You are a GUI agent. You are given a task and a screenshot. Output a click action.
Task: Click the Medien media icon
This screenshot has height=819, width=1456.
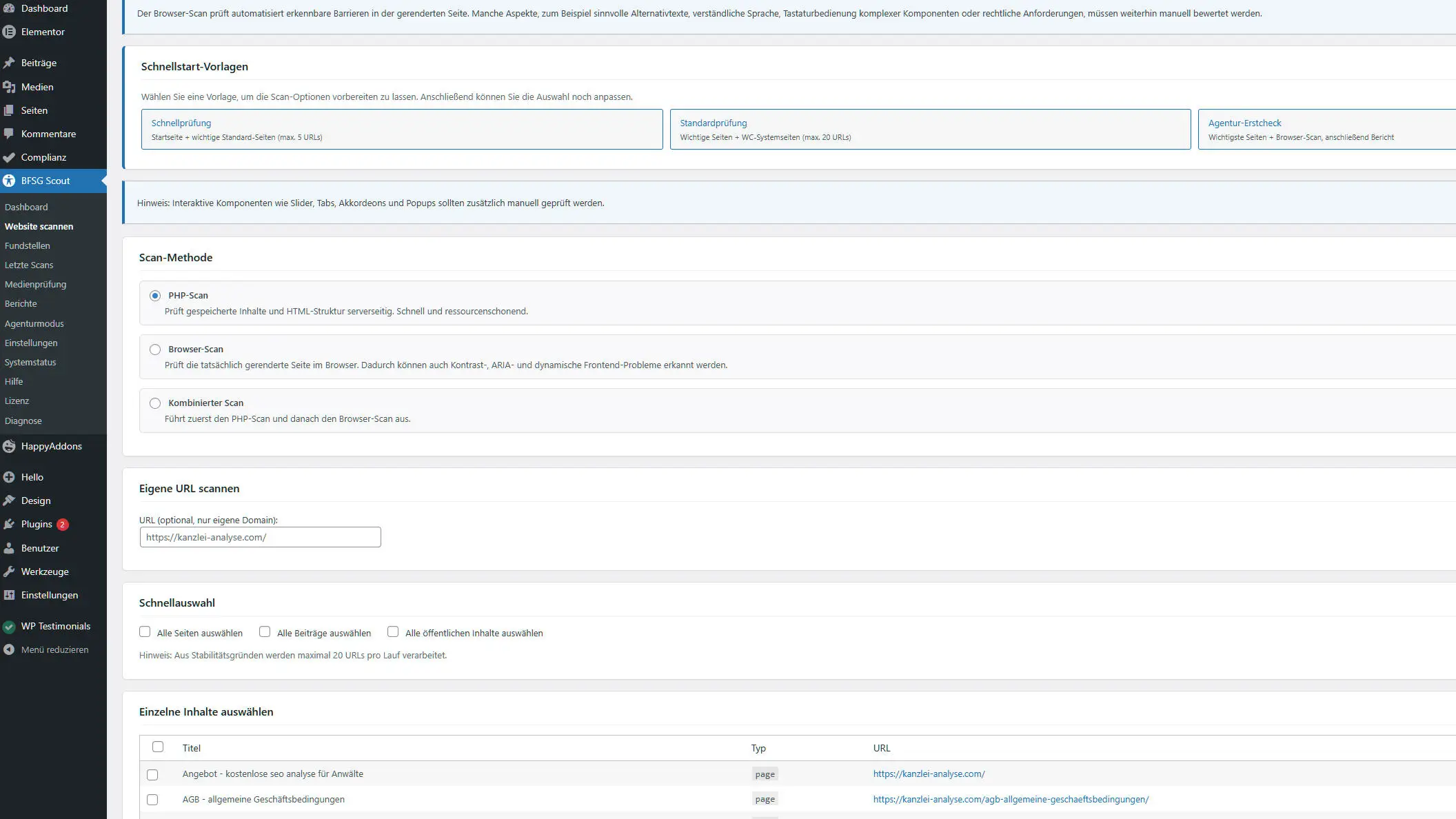(x=9, y=87)
